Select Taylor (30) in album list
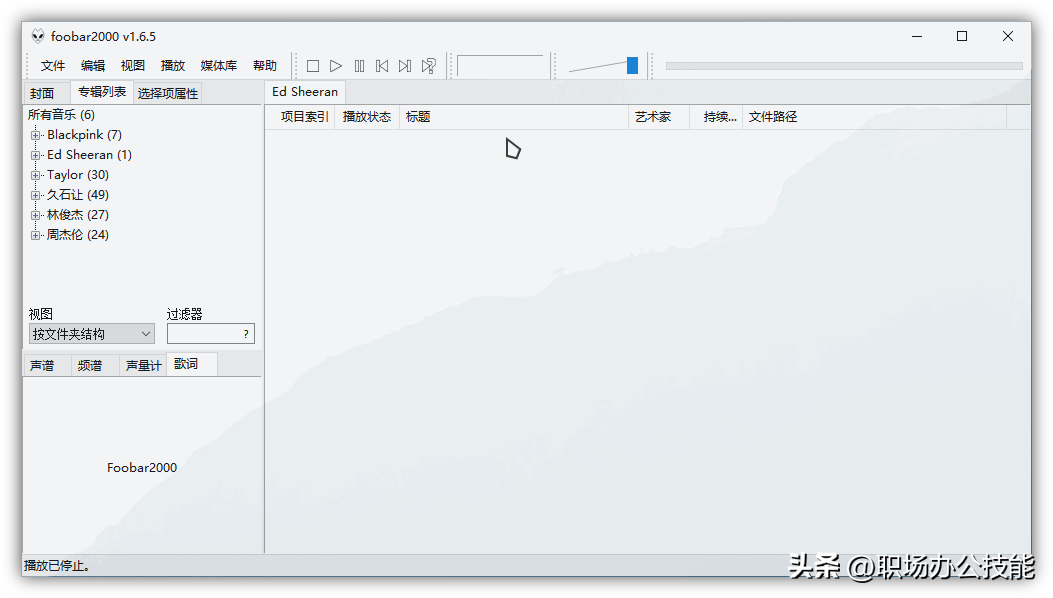The width and height of the screenshot is (1053, 598). click(x=78, y=175)
